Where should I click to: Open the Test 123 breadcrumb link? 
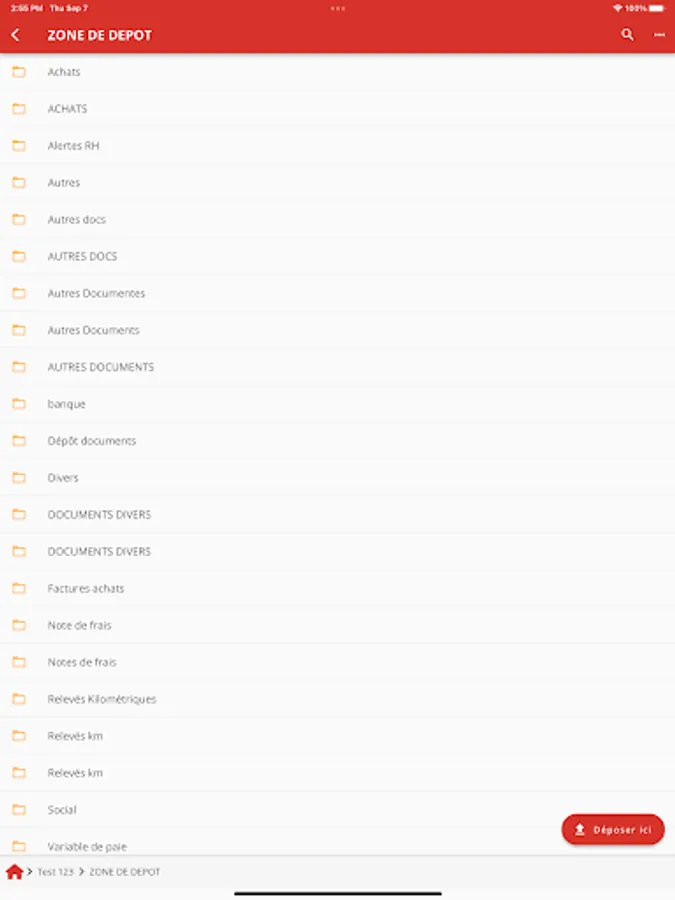click(x=56, y=872)
